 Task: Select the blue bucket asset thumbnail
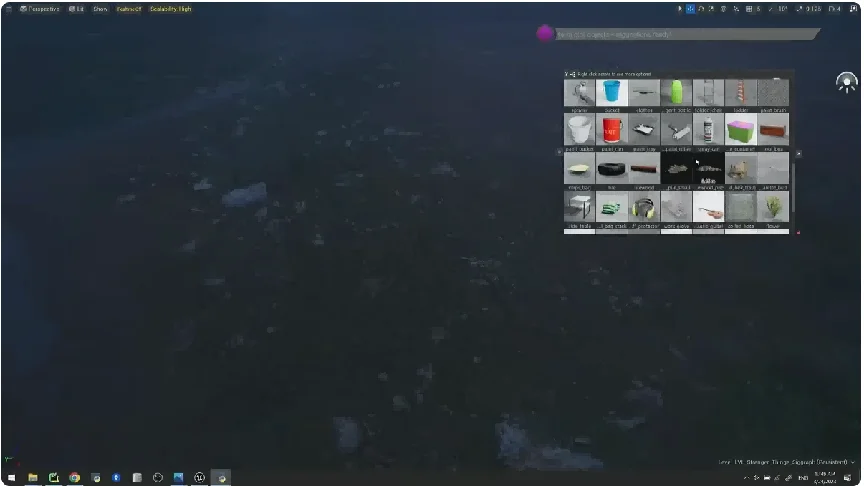pyautogui.click(x=611, y=93)
